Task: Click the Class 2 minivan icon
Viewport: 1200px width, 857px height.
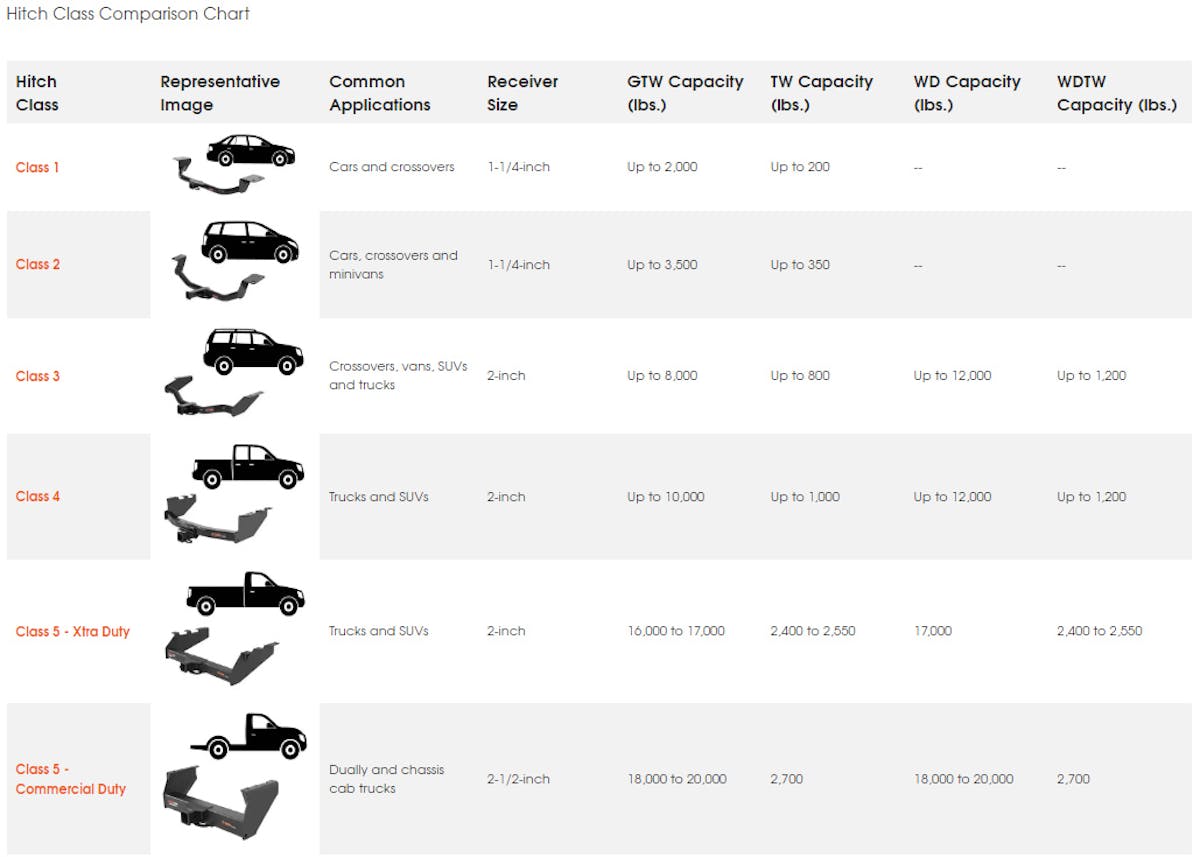Action: click(250, 242)
